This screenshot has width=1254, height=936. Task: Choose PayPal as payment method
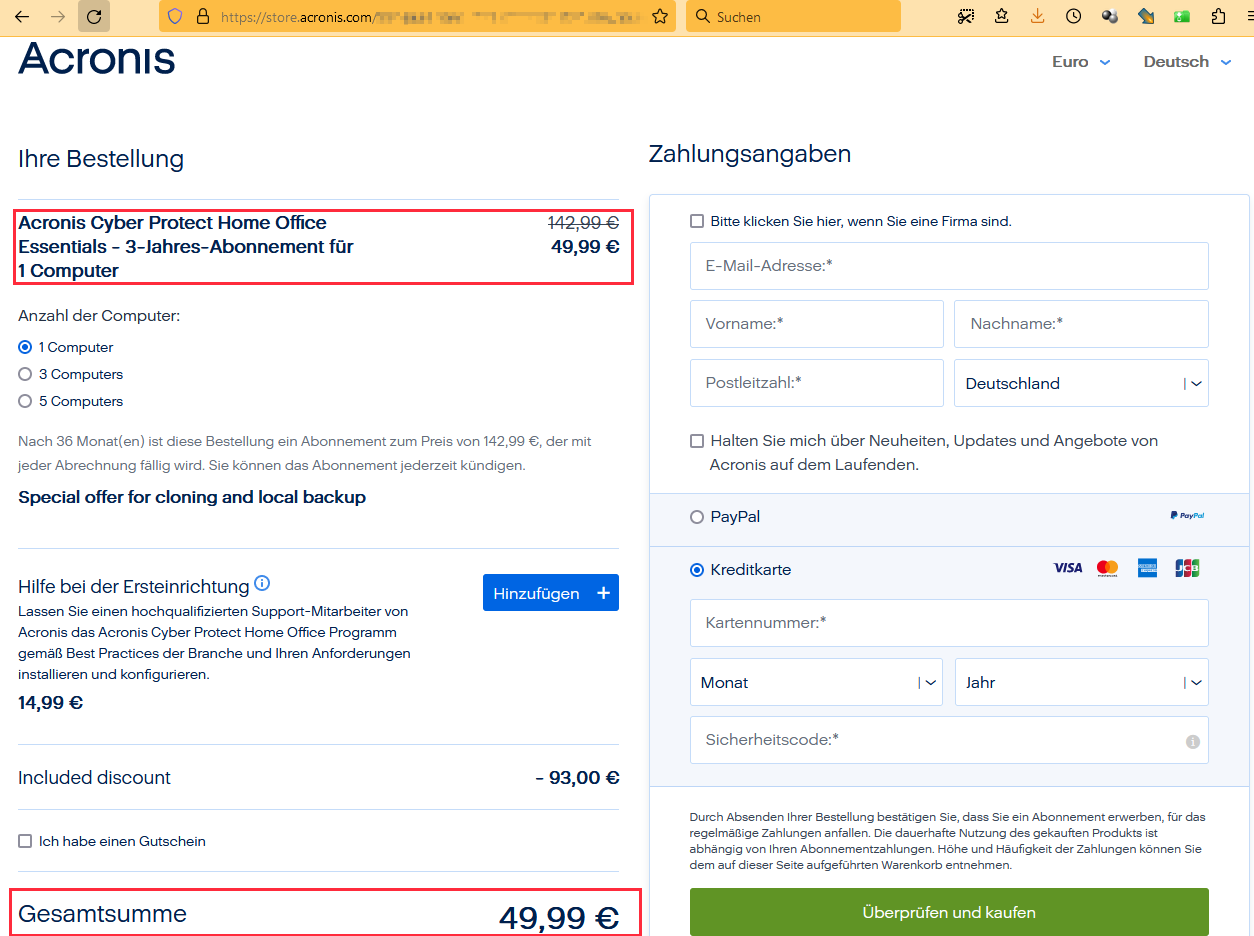click(x=697, y=517)
